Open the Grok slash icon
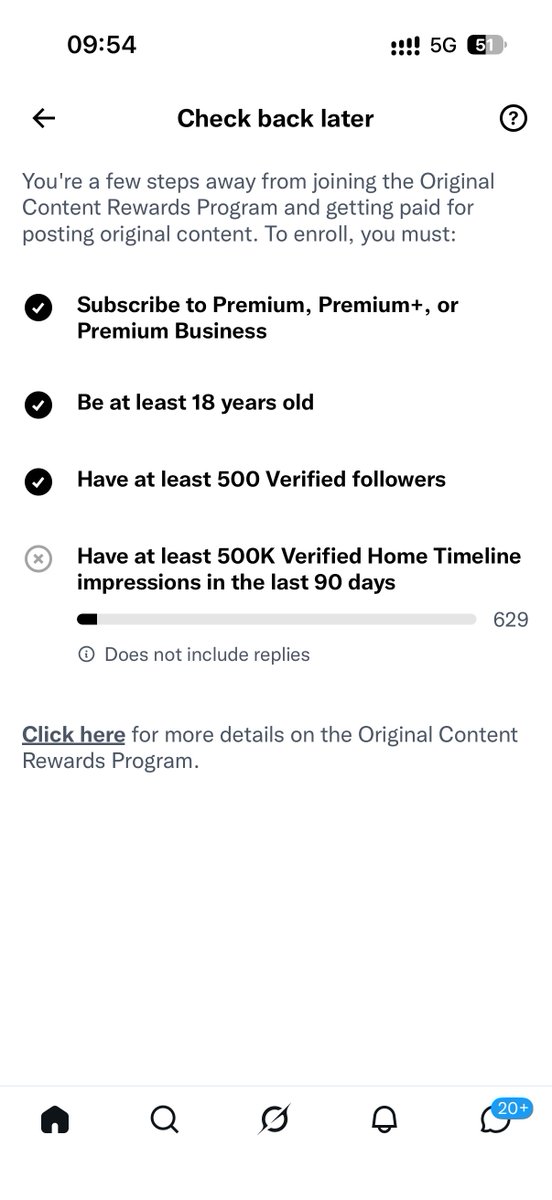The height and width of the screenshot is (1200, 552). click(274, 1121)
